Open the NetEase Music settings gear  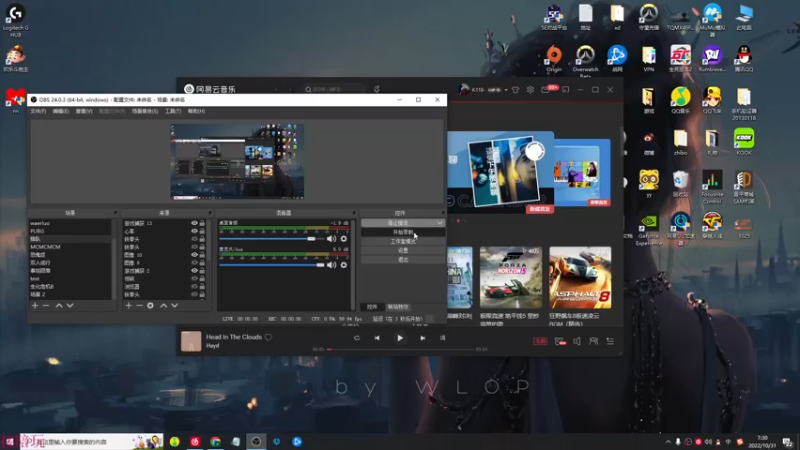(x=530, y=90)
